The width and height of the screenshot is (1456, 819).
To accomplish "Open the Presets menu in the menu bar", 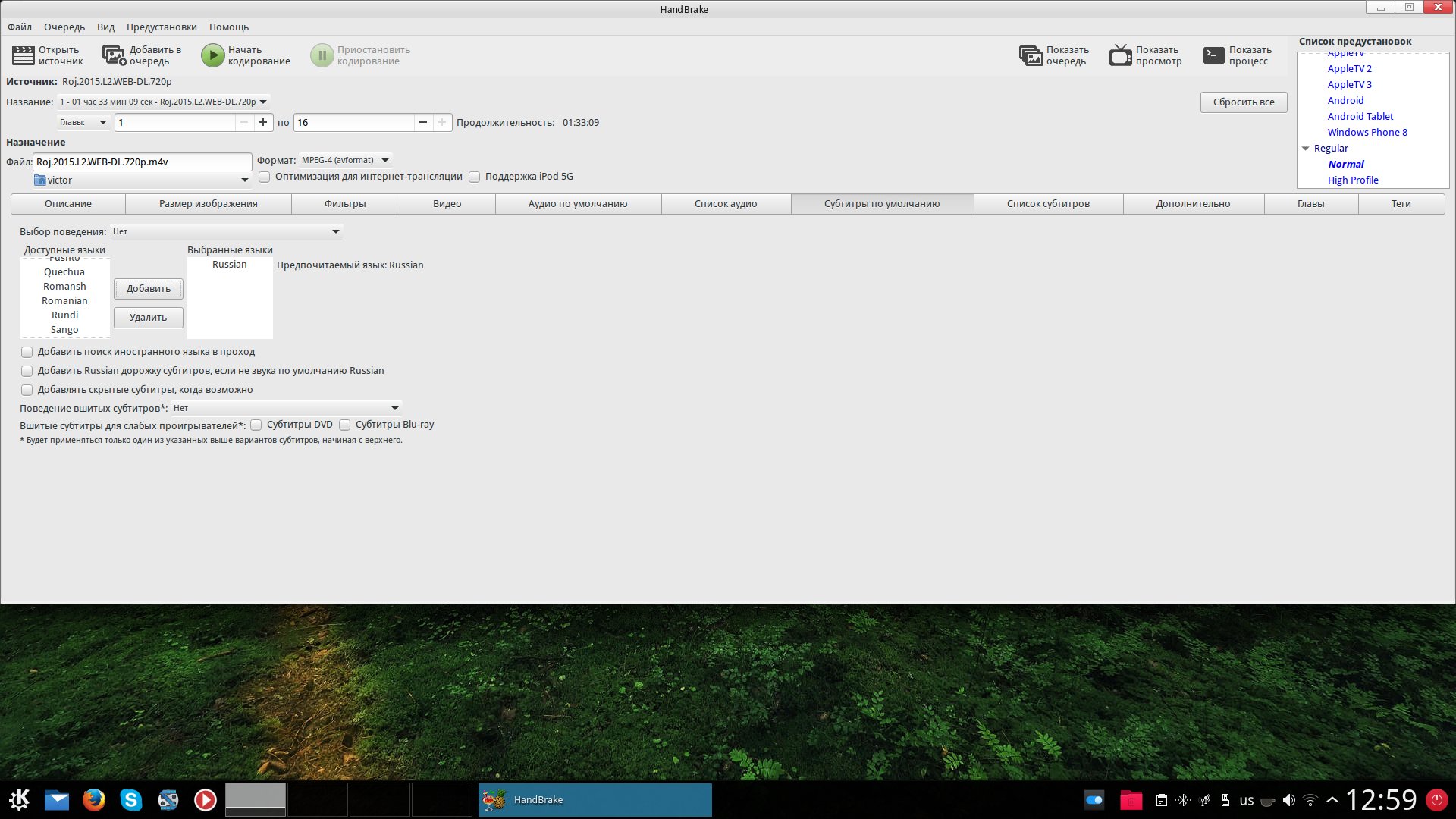I will coord(162,27).
